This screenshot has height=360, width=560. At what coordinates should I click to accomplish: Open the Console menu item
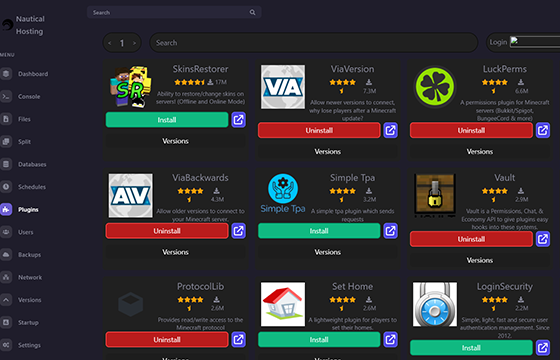[29, 96]
